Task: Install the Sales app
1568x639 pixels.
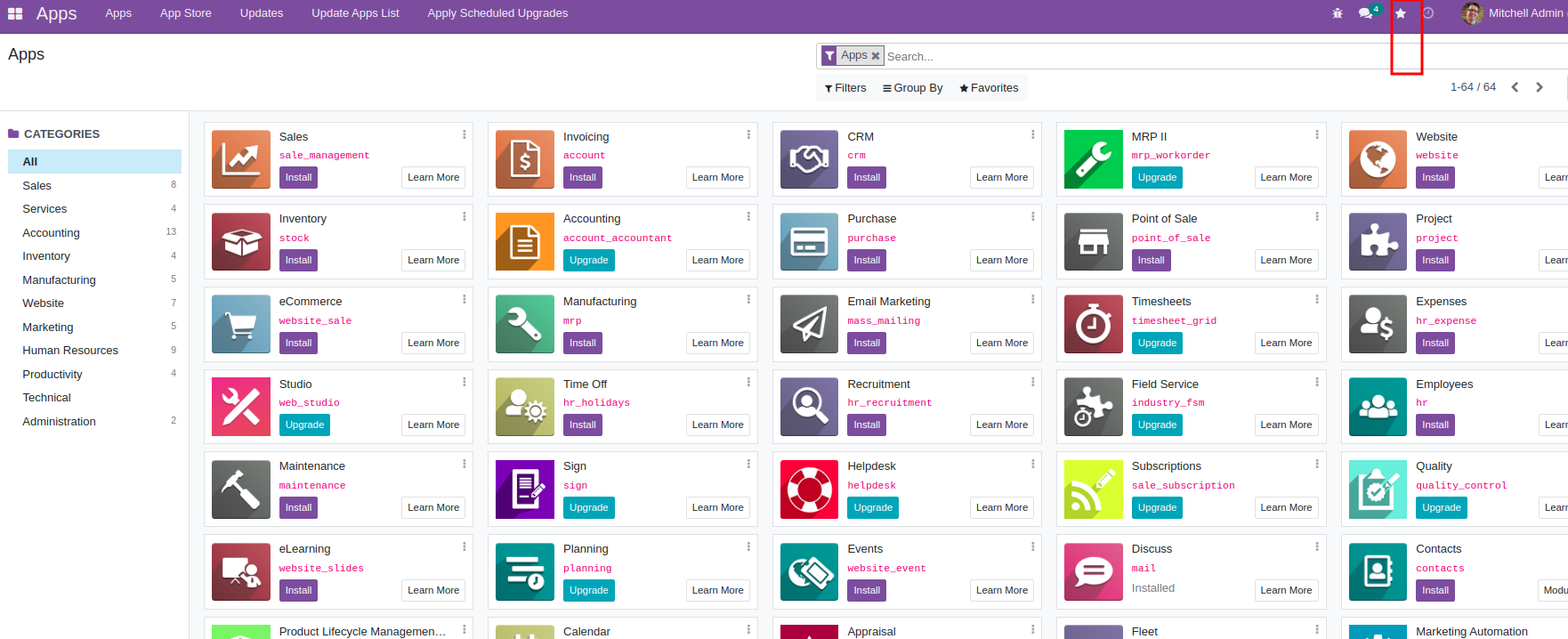Action: (298, 177)
